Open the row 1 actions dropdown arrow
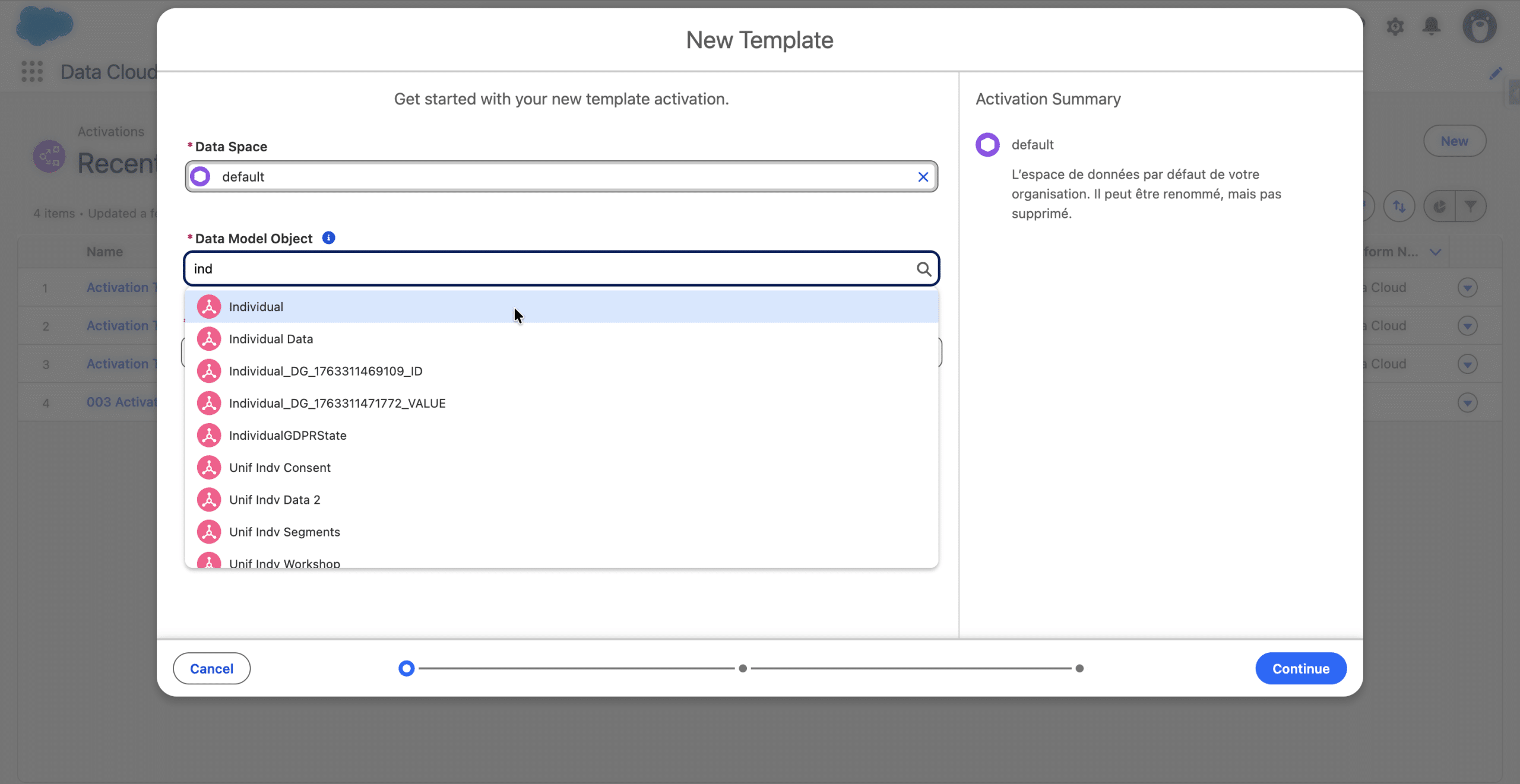 click(x=1467, y=288)
